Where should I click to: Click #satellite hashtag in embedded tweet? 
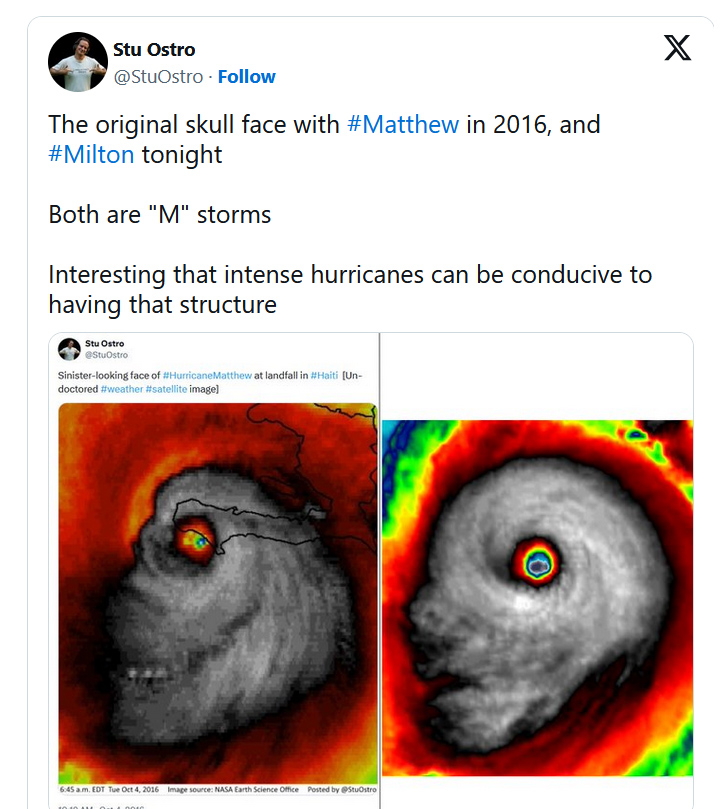point(166,389)
